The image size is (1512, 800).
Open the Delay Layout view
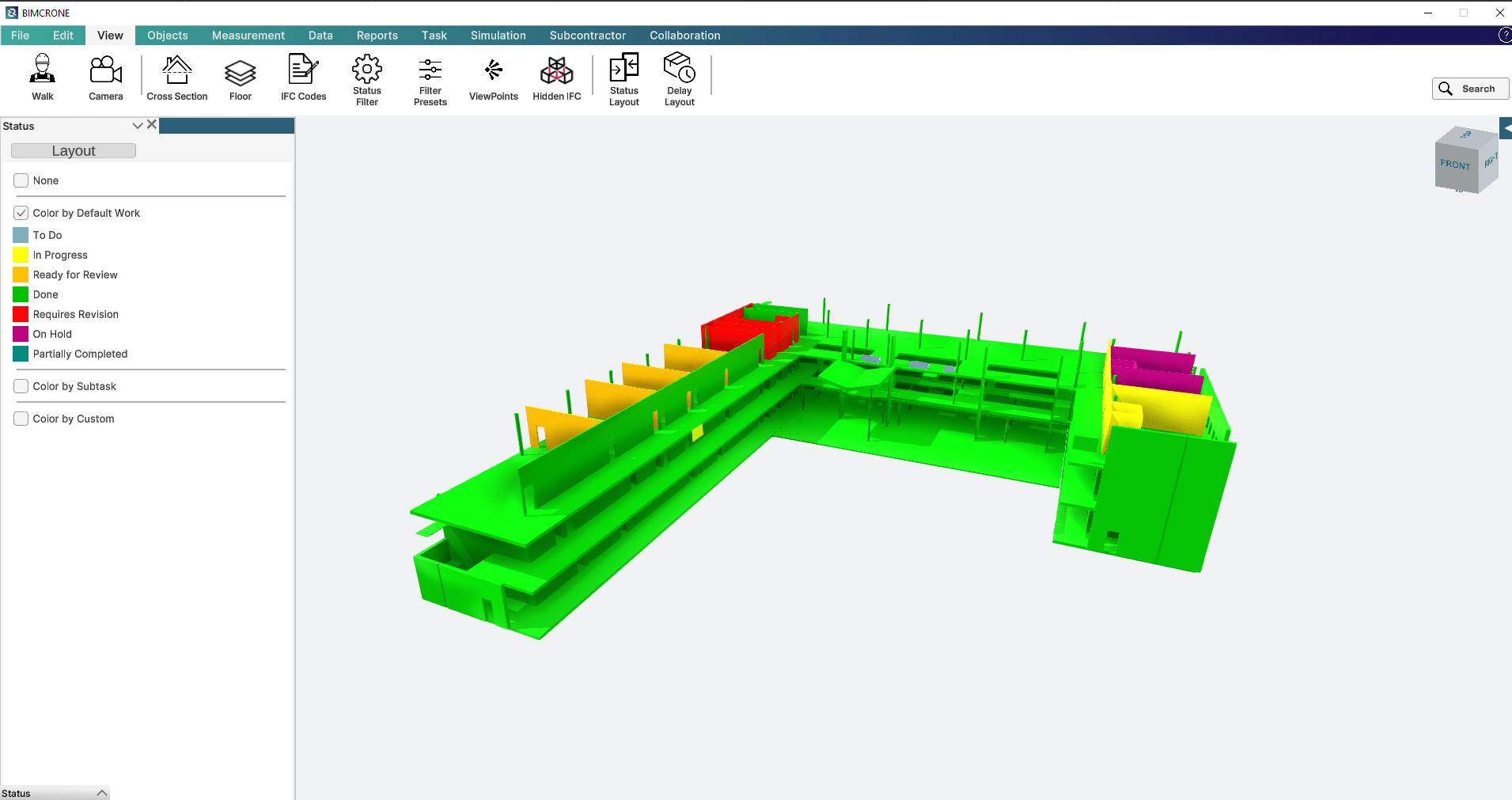point(679,79)
